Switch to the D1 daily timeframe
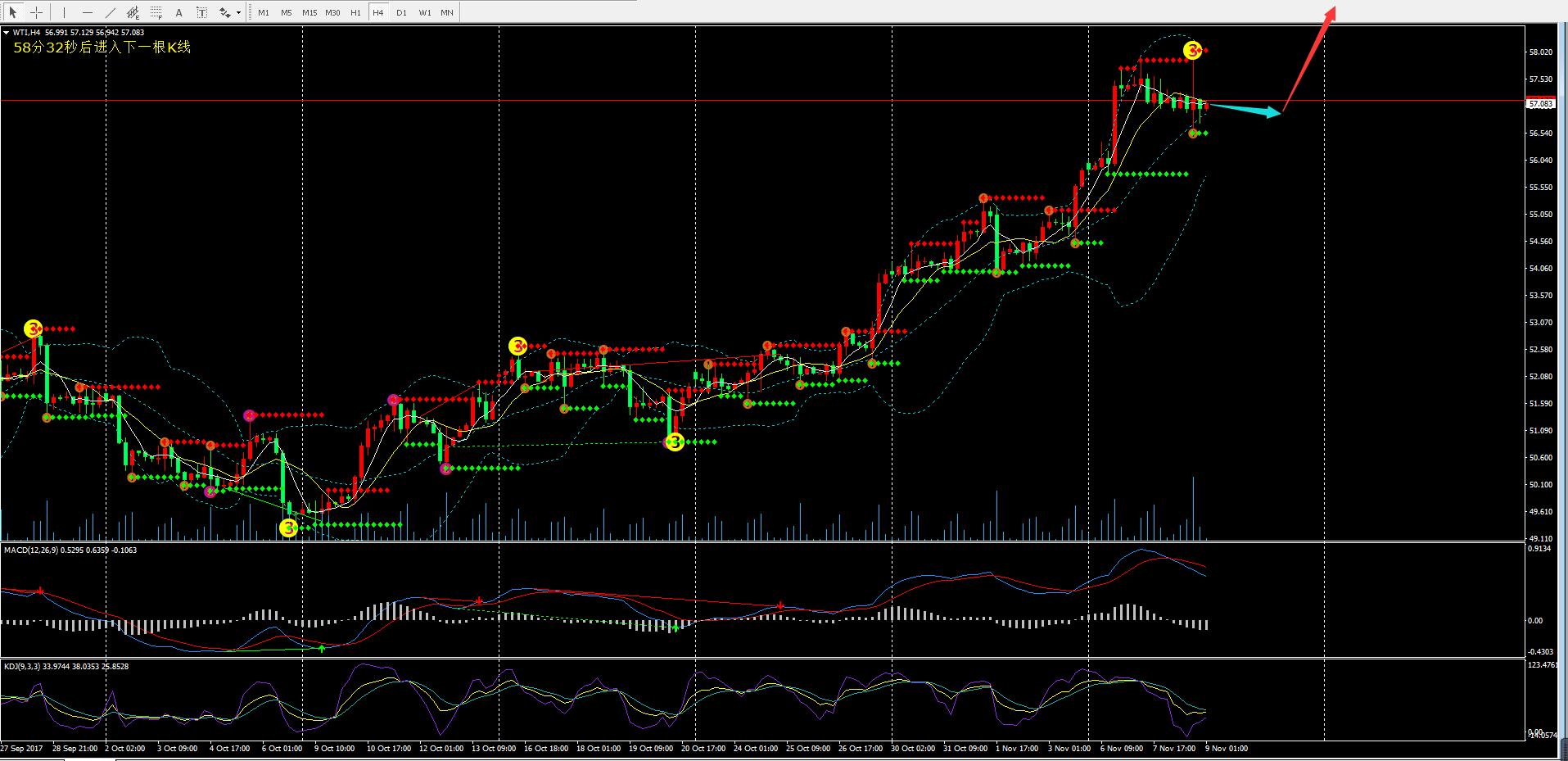The height and width of the screenshot is (761, 1568). 401,12
